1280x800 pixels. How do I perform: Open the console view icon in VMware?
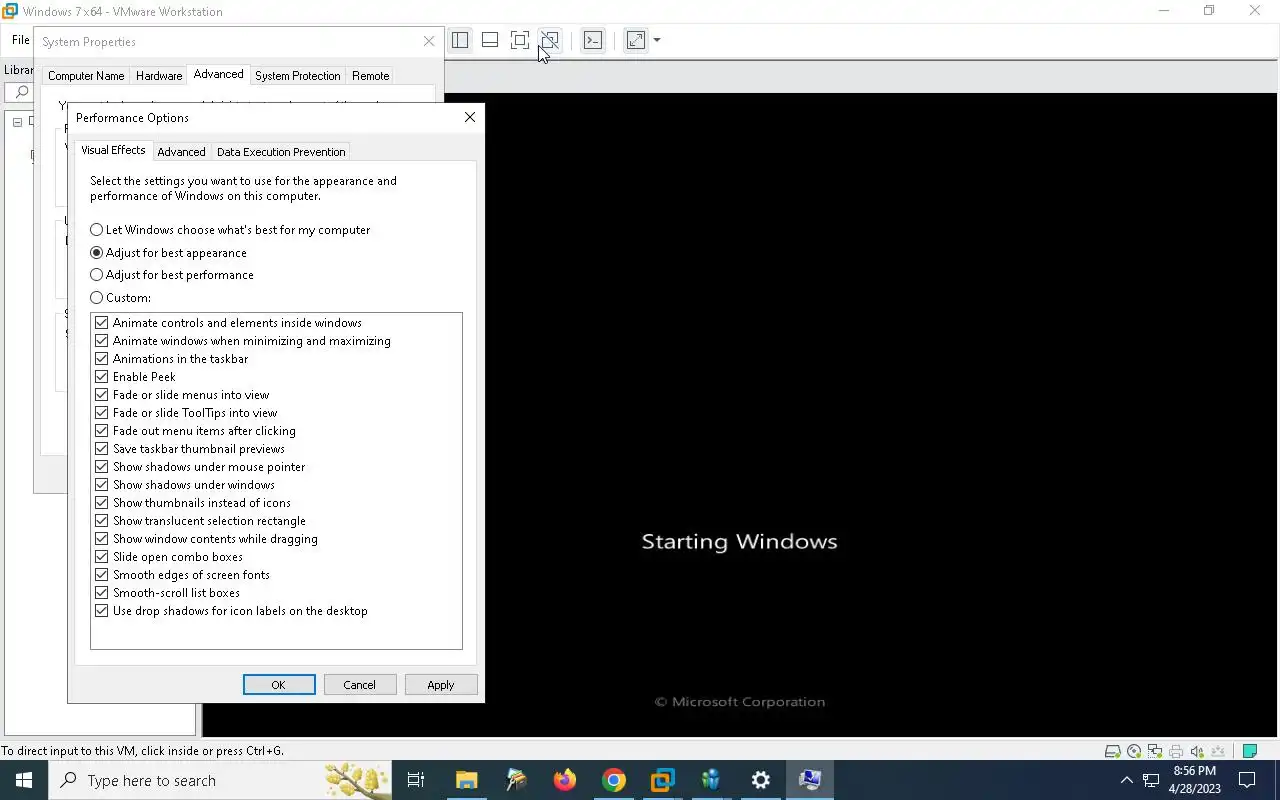pyautogui.click(x=593, y=40)
